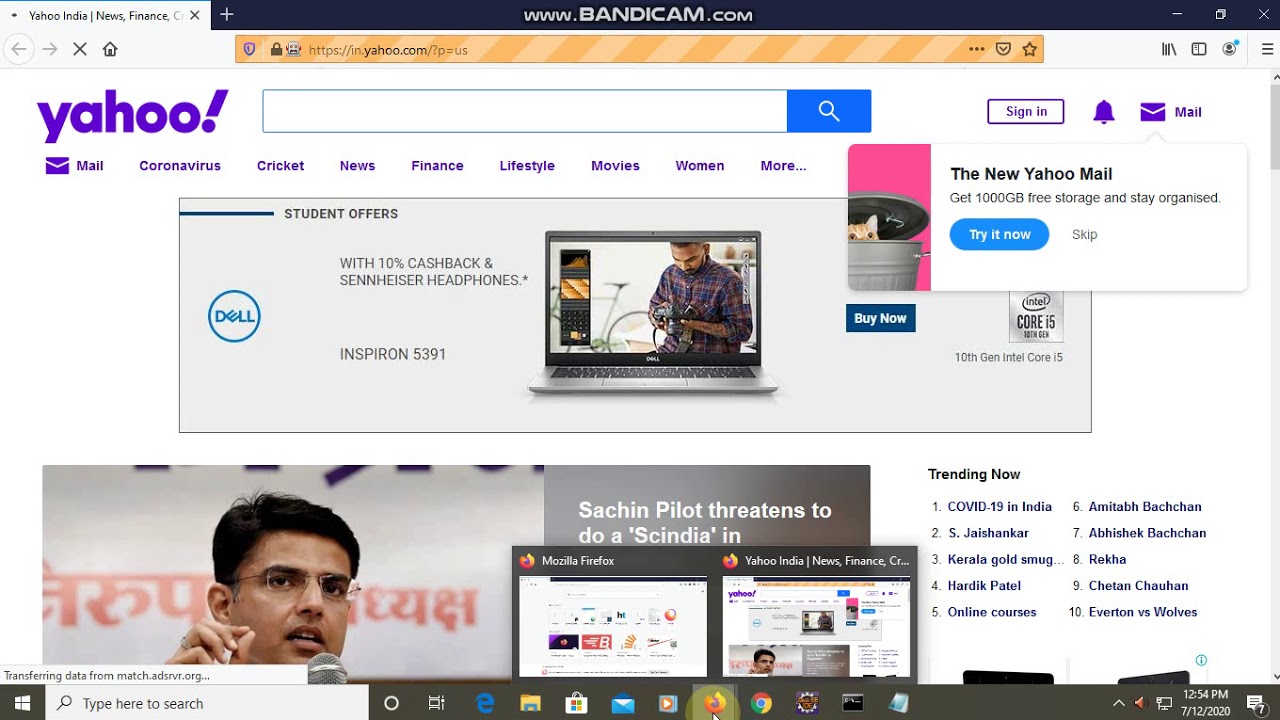1280x720 pixels.
Task: Open trending Online courses
Action: [x=992, y=612]
